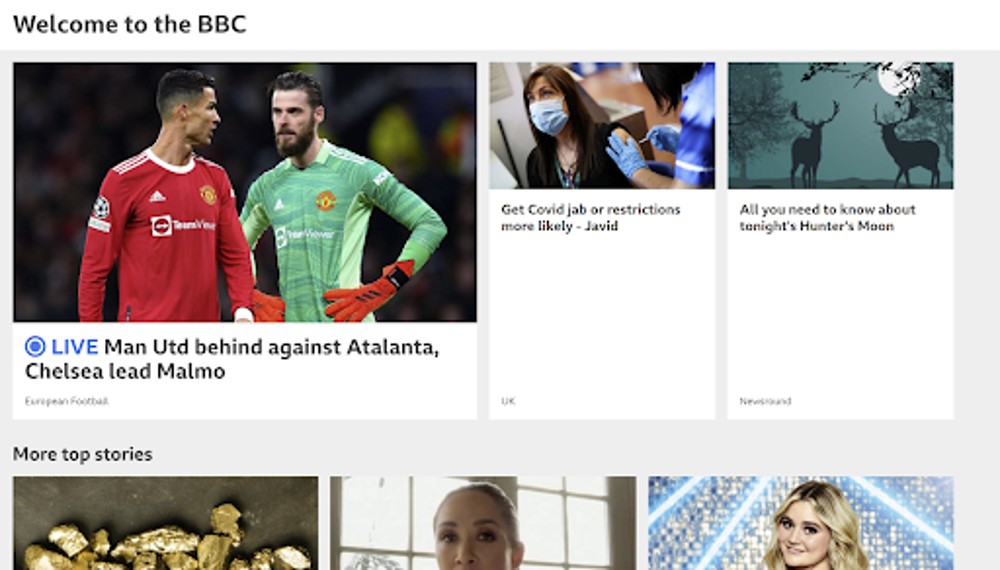Click the UK section tag
This screenshot has width=1000, height=570.
[508, 401]
